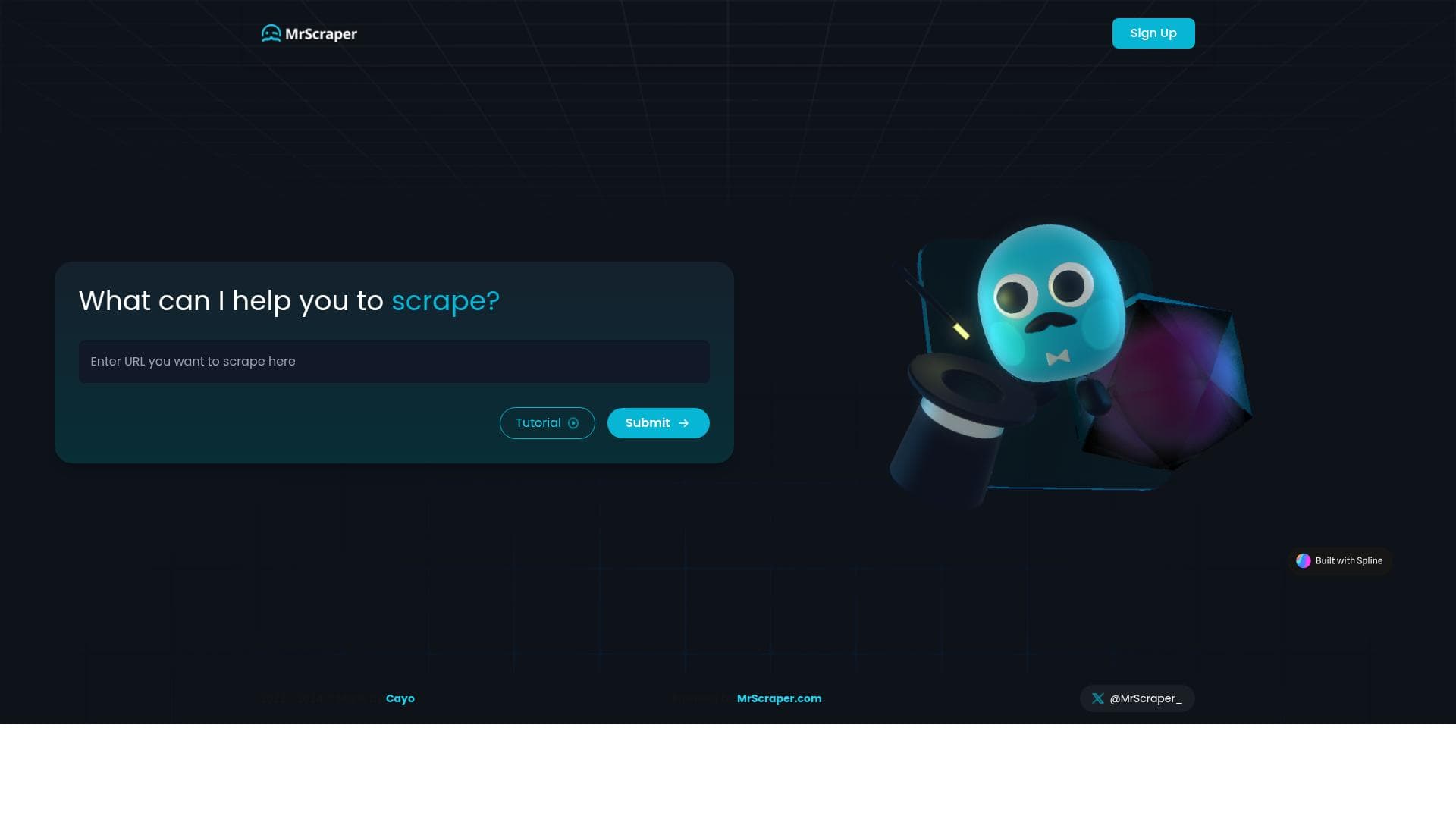Click the MrScraper wordmark in header

click(x=321, y=34)
